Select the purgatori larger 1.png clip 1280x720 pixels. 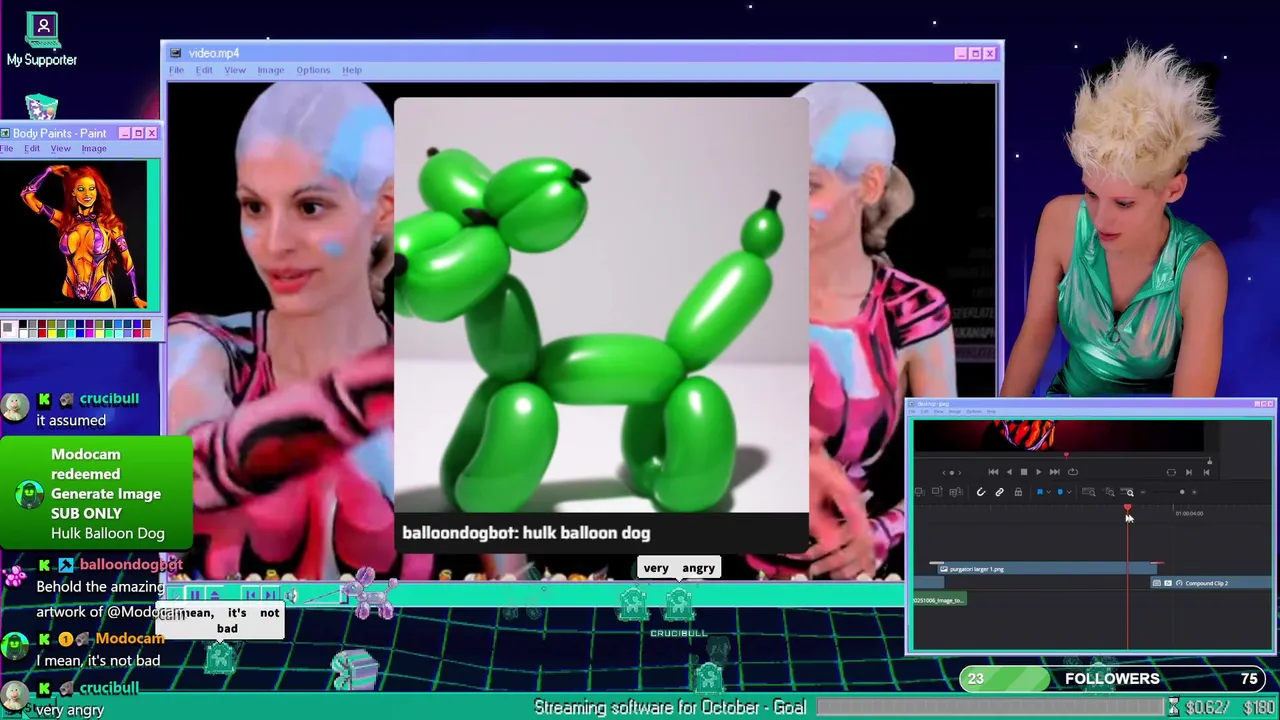1045,569
